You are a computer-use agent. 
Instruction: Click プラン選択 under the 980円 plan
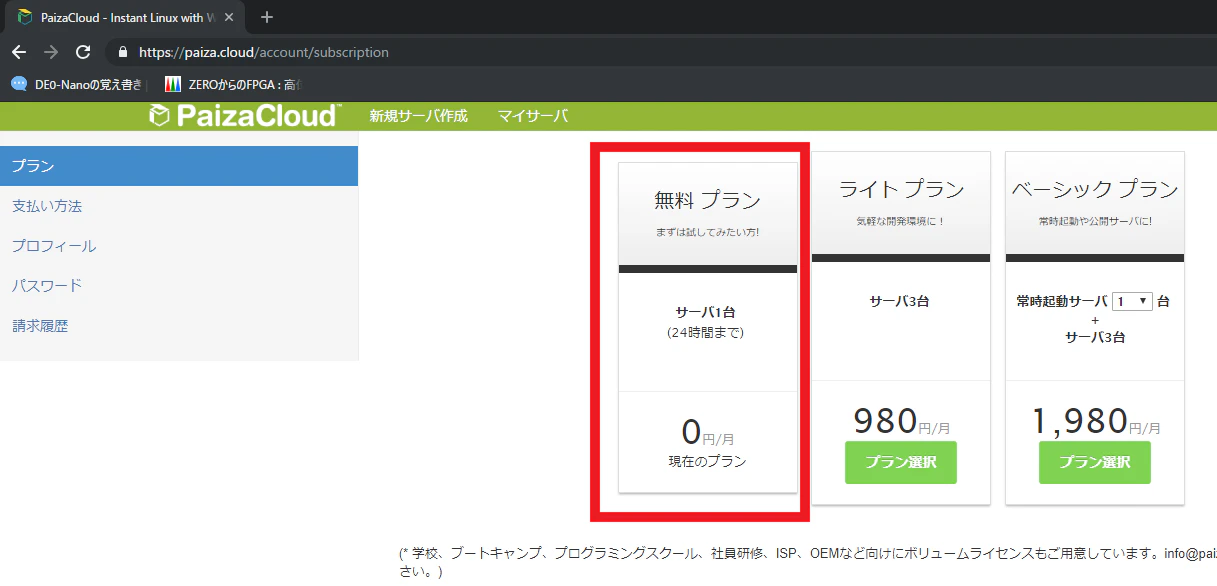[x=901, y=462]
